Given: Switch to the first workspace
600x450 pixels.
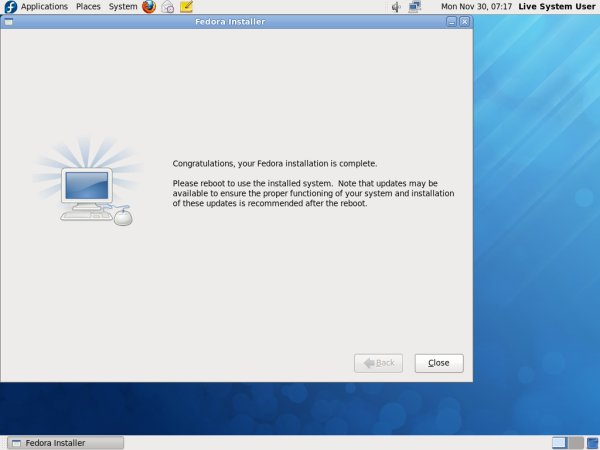Looking at the screenshot, I should click(x=559, y=443).
